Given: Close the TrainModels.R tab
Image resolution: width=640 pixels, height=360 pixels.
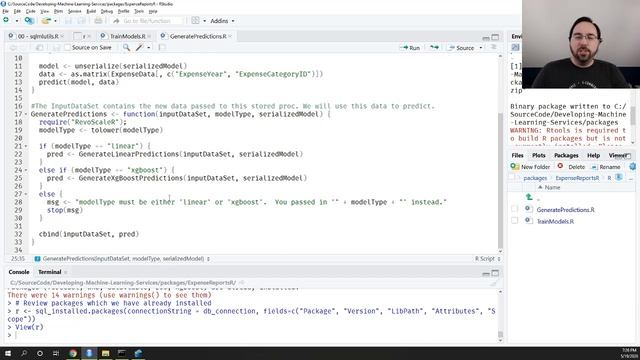Looking at the screenshot, I should pyautogui.click(x=149, y=36).
